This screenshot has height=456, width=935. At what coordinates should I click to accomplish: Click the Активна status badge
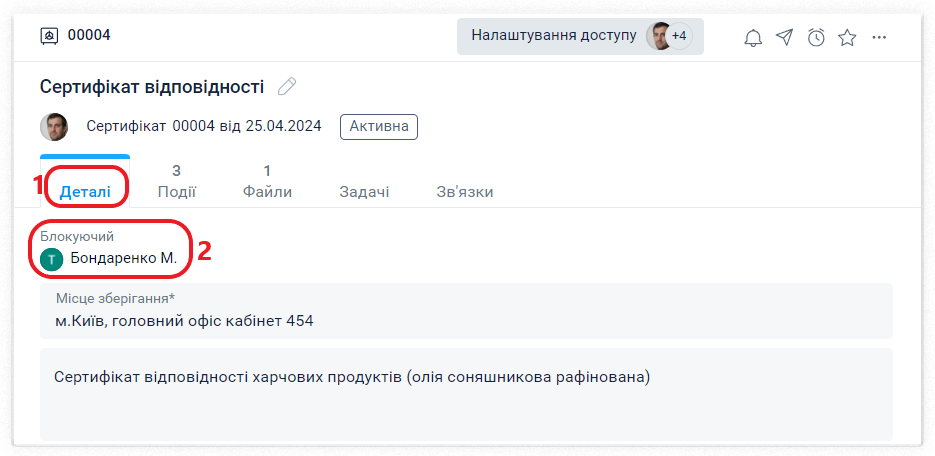pyautogui.click(x=379, y=127)
